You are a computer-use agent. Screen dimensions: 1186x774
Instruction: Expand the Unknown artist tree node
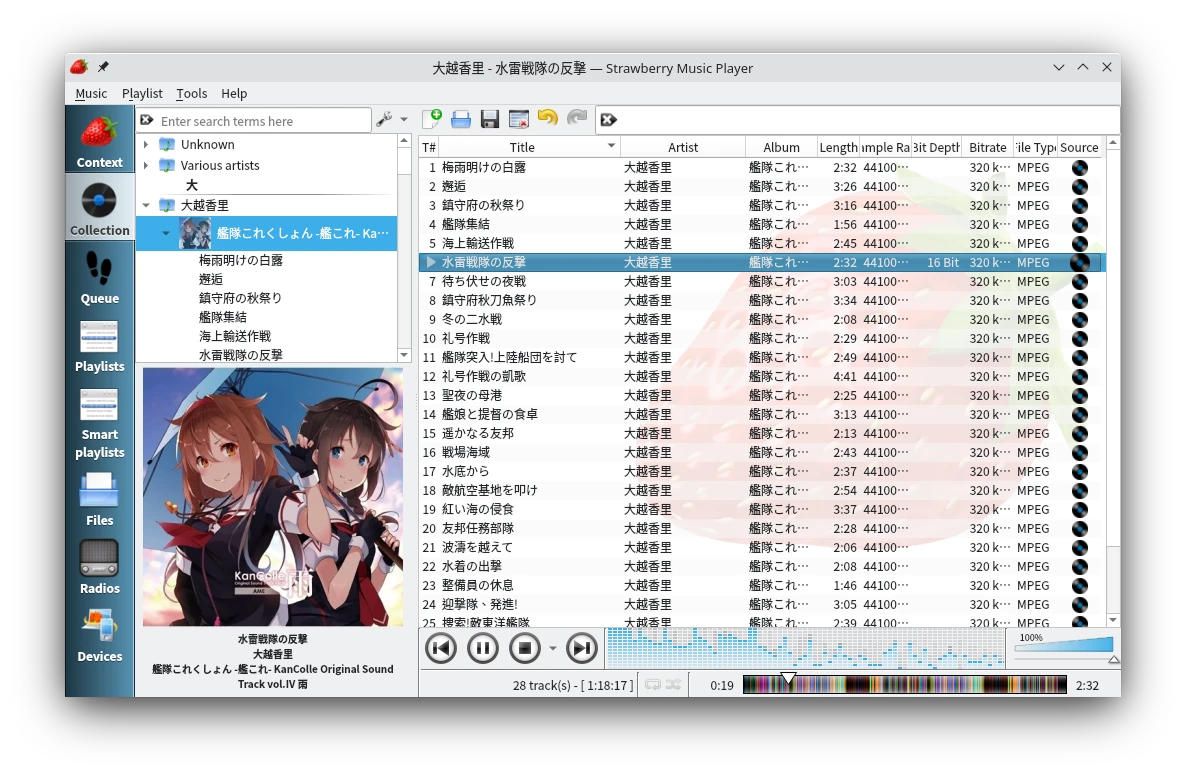146,145
